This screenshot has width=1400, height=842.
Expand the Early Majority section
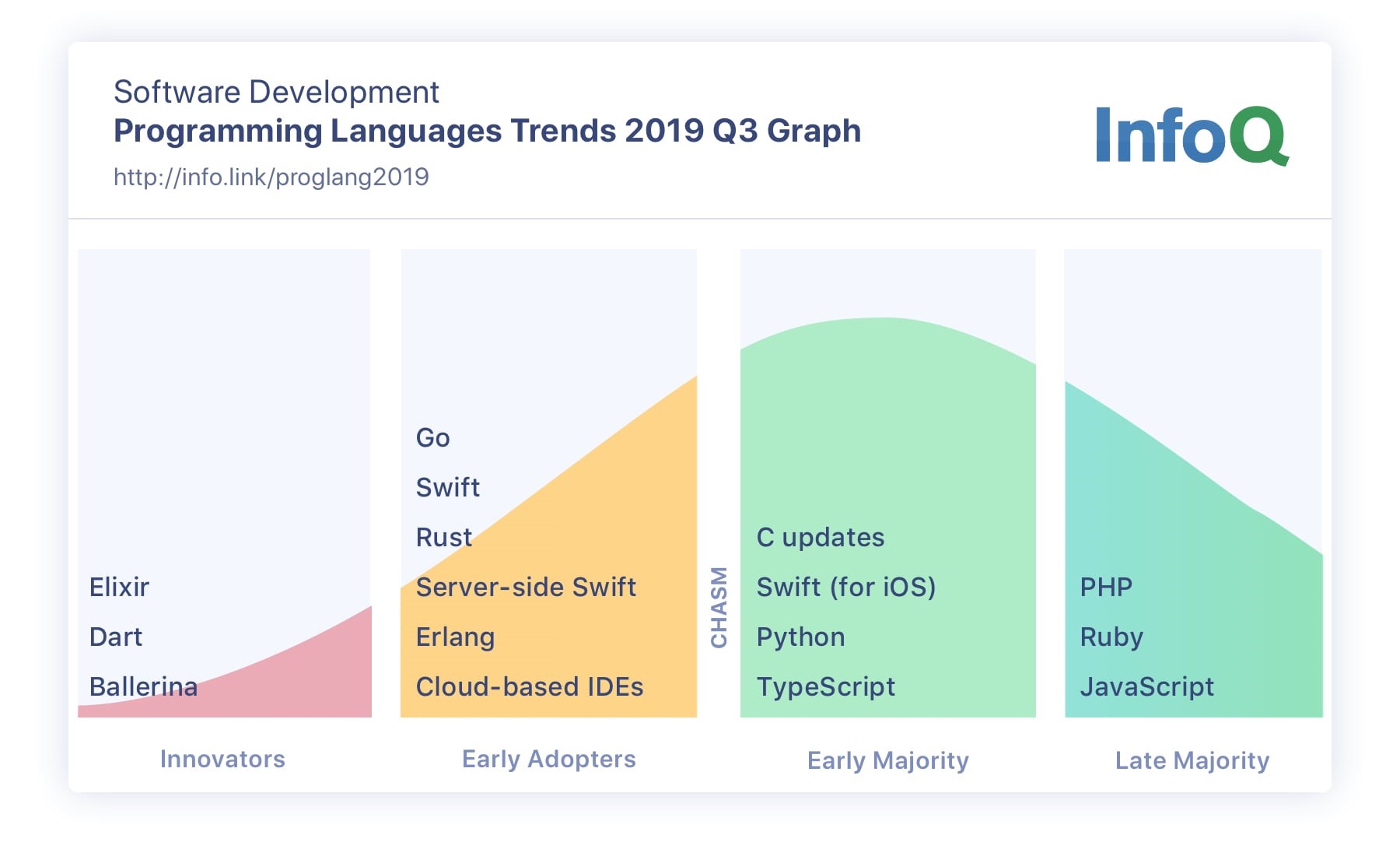tap(887, 760)
